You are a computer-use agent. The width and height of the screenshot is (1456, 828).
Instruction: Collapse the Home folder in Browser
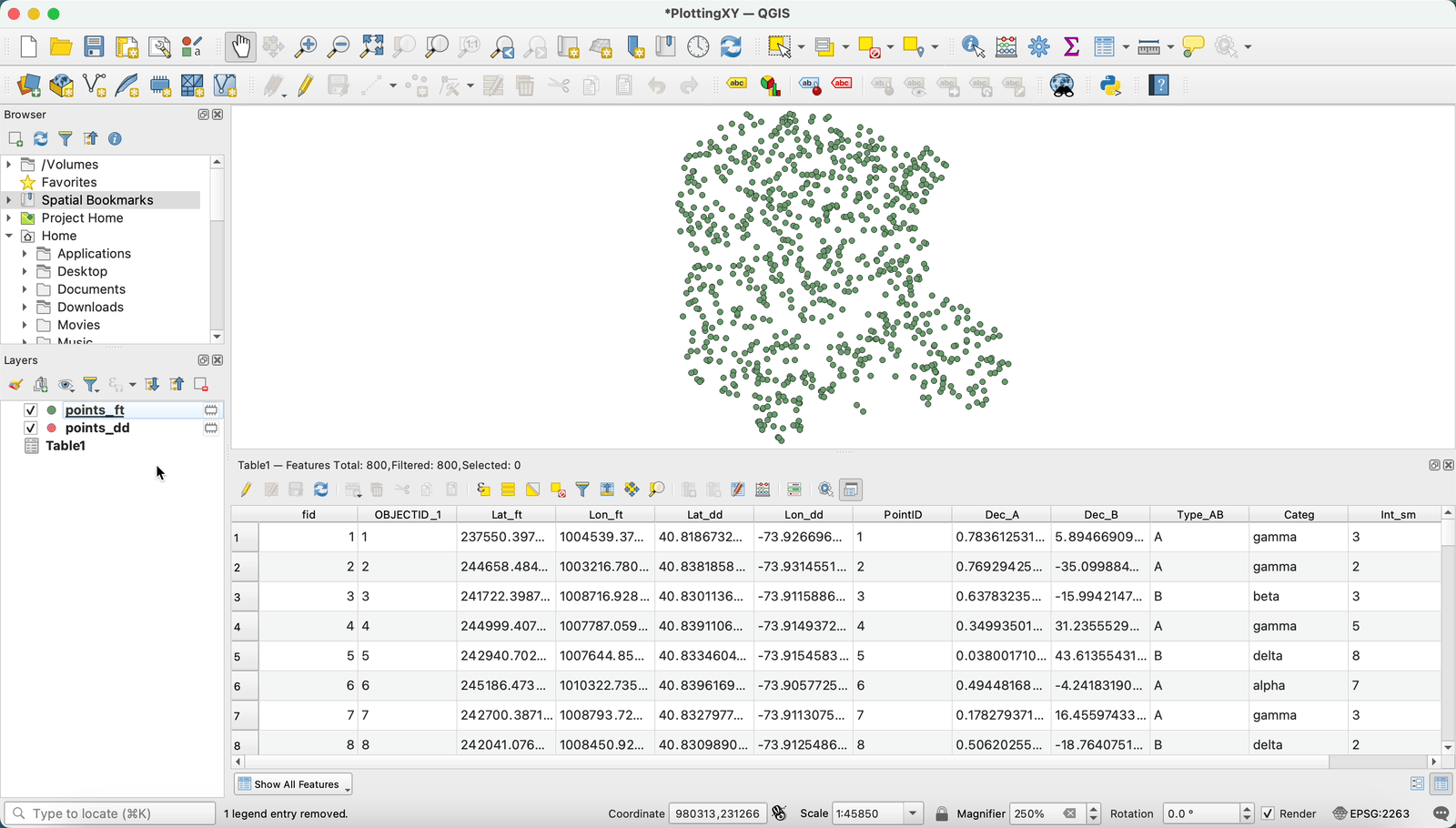[9, 235]
